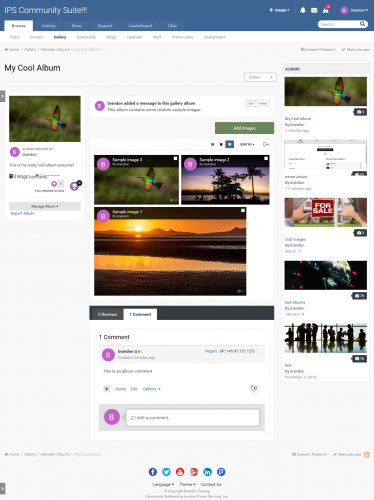
Task: Open the 0 Reviews tab
Action: (107, 314)
